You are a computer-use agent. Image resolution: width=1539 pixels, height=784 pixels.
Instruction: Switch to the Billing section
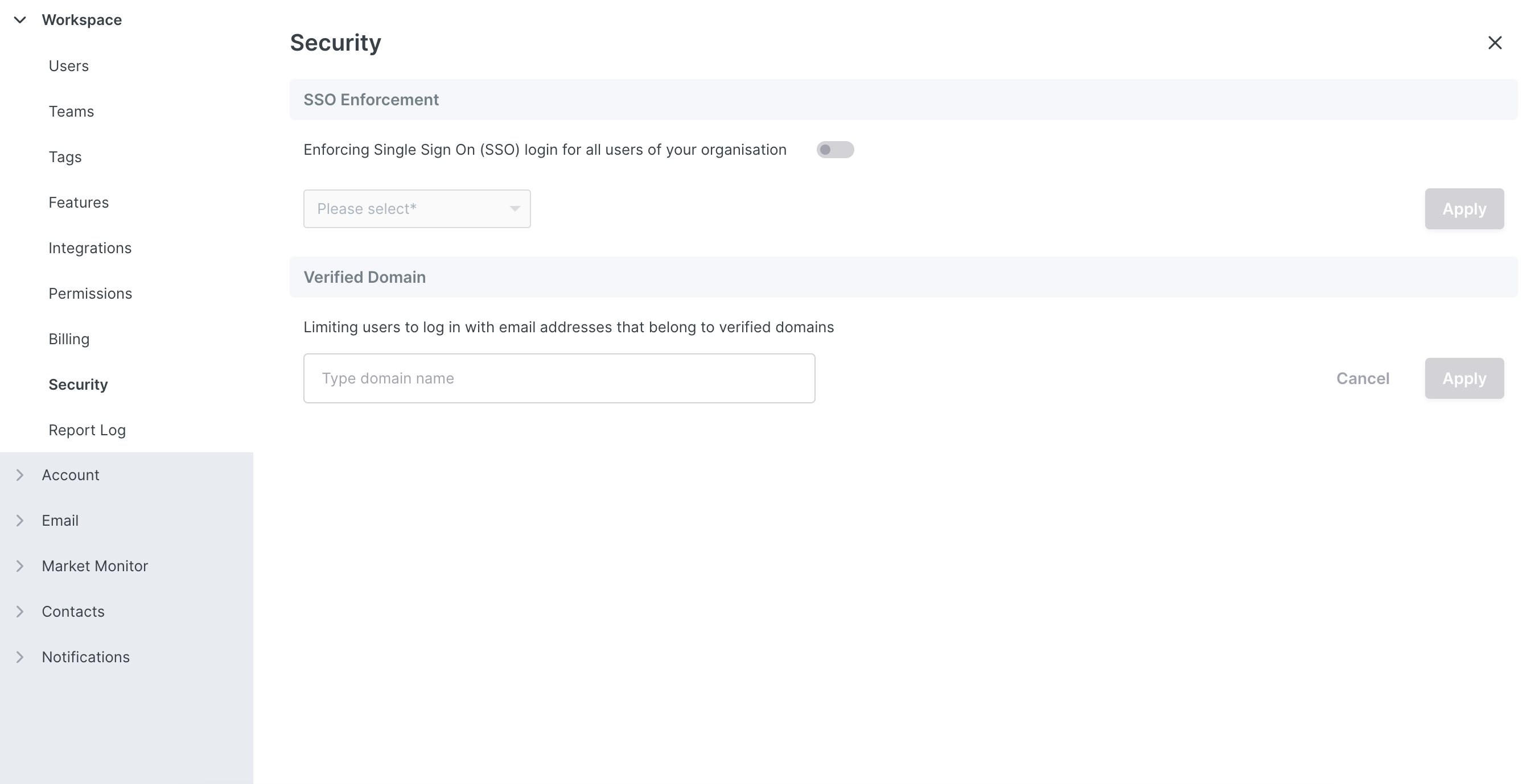69,339
